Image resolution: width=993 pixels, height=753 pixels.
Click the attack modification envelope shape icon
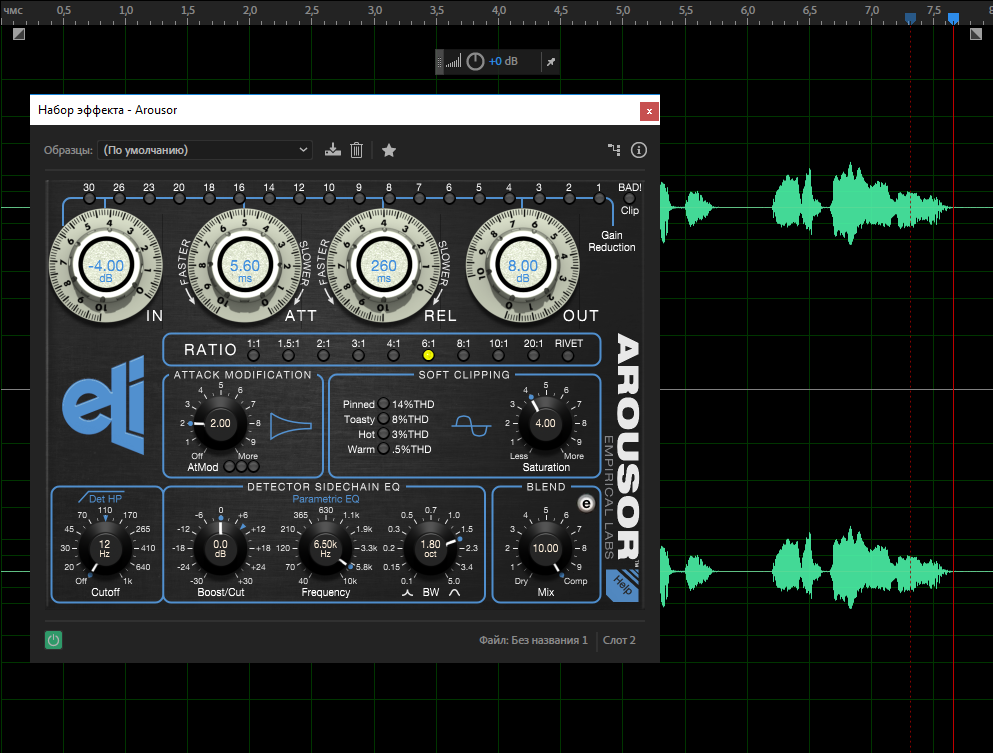[291, 426]
